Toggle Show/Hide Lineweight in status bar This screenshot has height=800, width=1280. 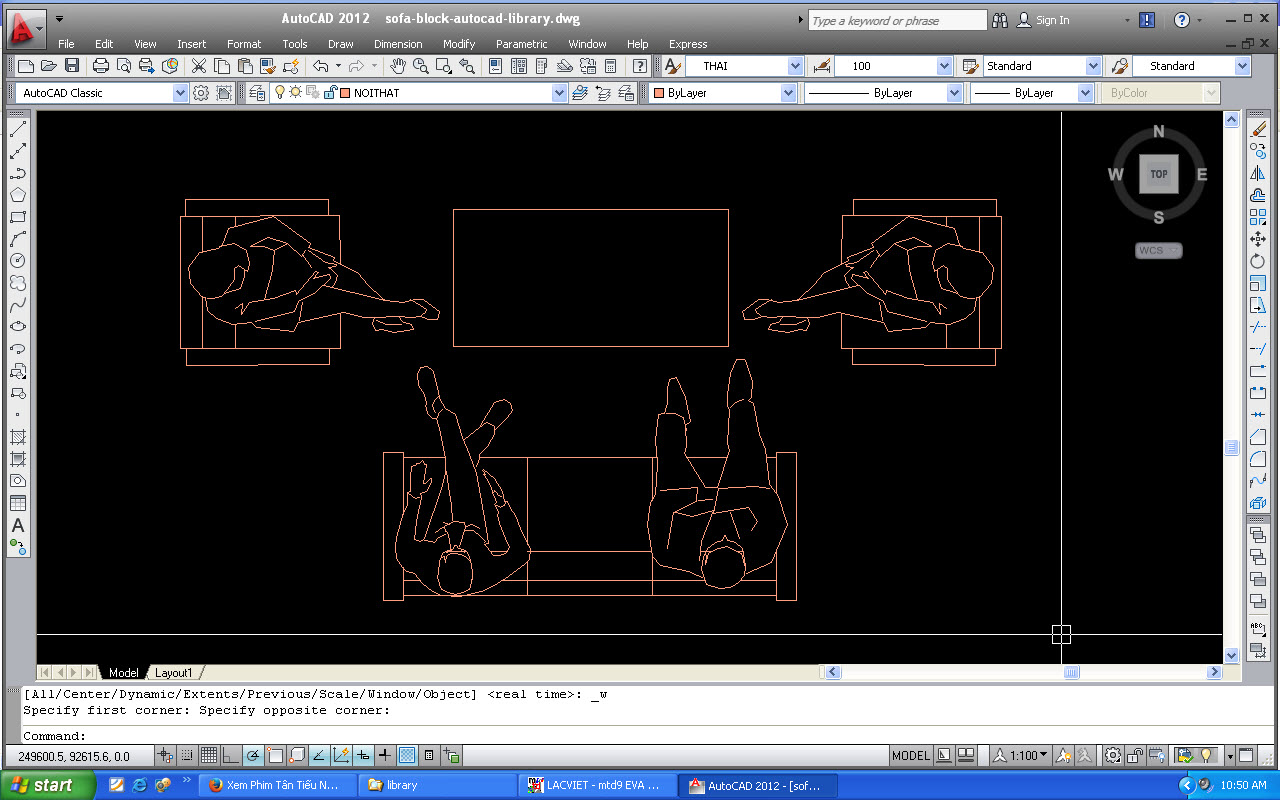coord(385,755)
